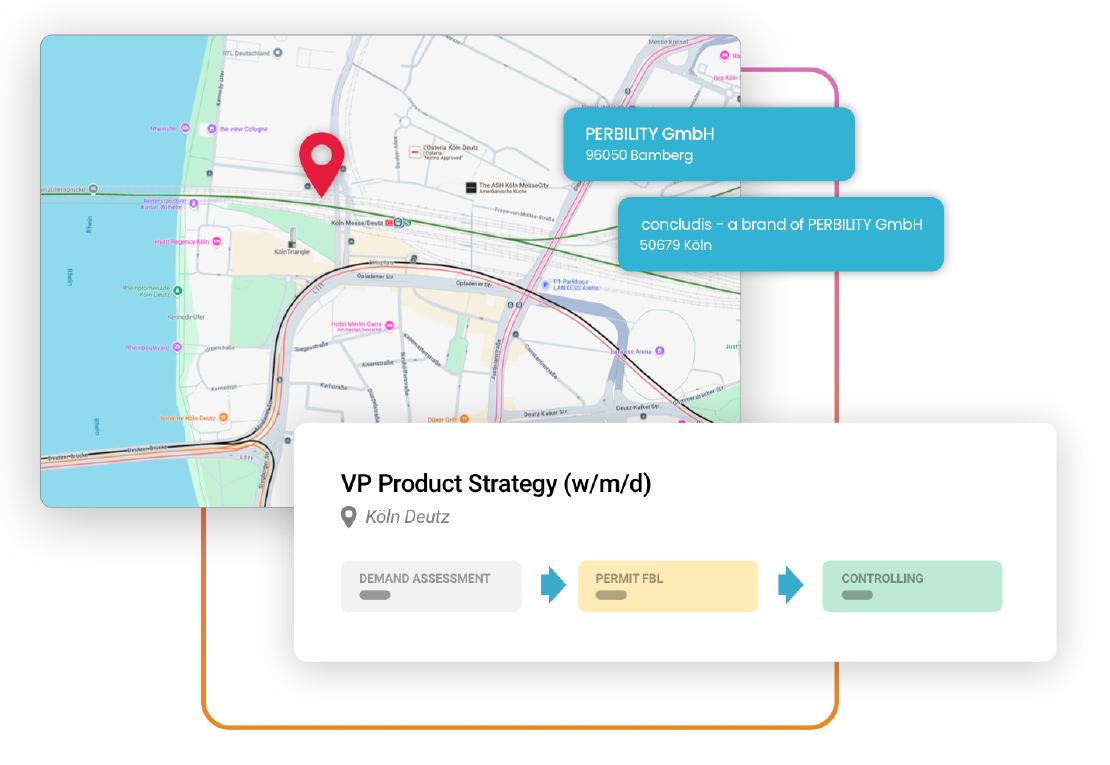Open the PERBILITY GmbH Bamberg location card
Screen dimensions: 1110x765
[x=709, y=144]
